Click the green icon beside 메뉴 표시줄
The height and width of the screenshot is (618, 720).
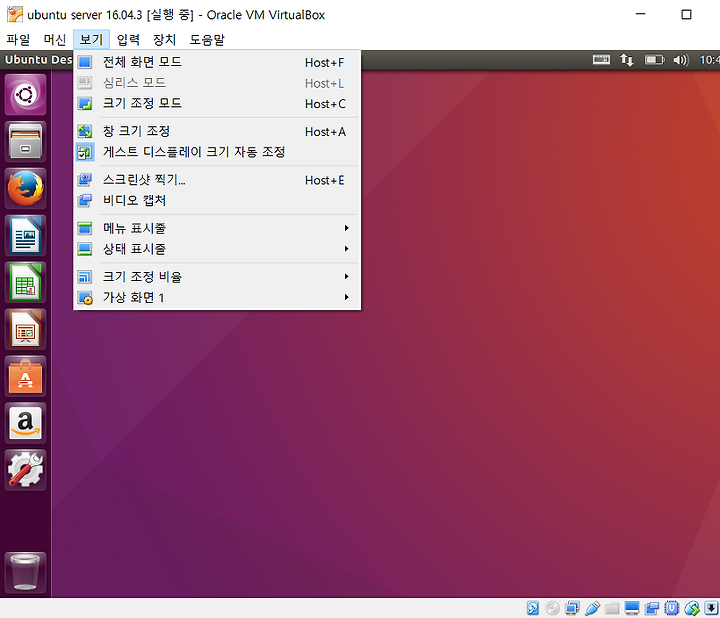[85, 228]
